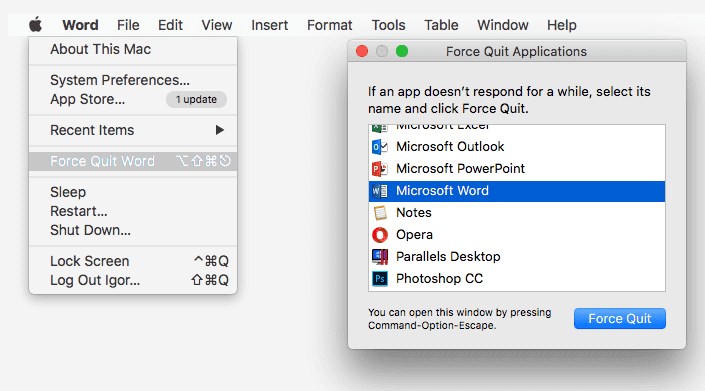The height and width of the screenshot is (391, 705).
Task: Select Lock Screen menu item
Action: (x=133, y=261)
